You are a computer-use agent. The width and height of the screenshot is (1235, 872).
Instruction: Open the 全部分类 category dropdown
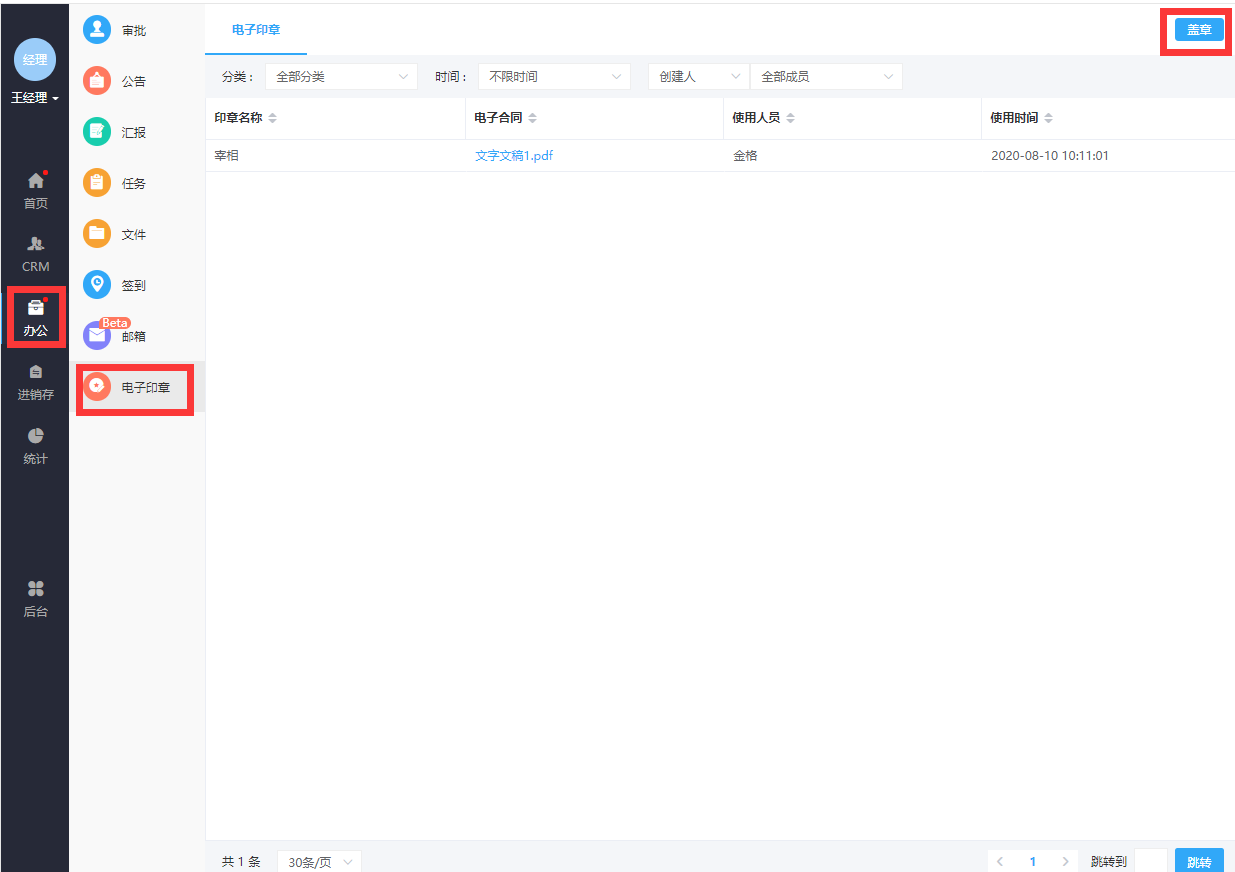[x=341, y=76]
